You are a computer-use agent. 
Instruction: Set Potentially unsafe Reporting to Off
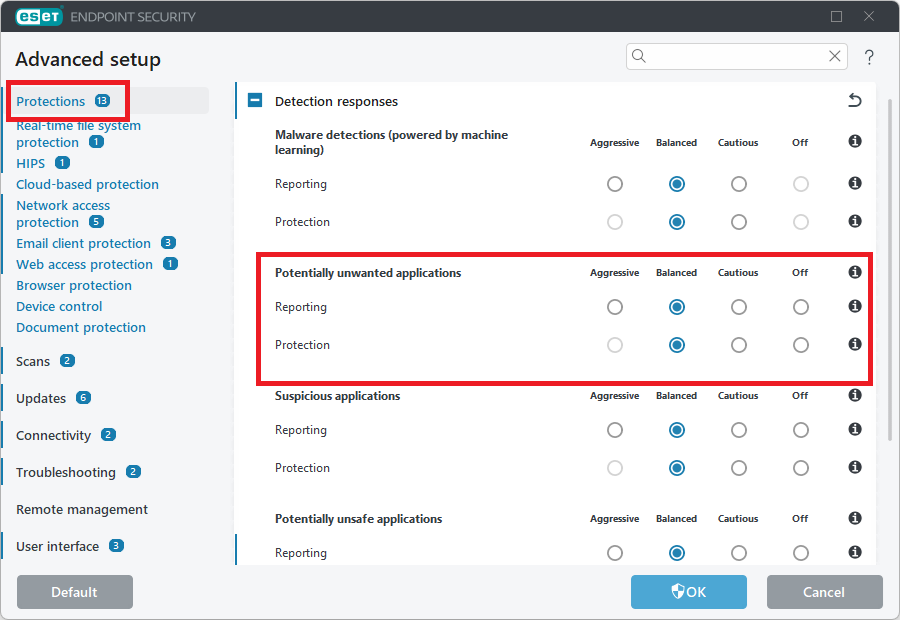pos(801,553)
